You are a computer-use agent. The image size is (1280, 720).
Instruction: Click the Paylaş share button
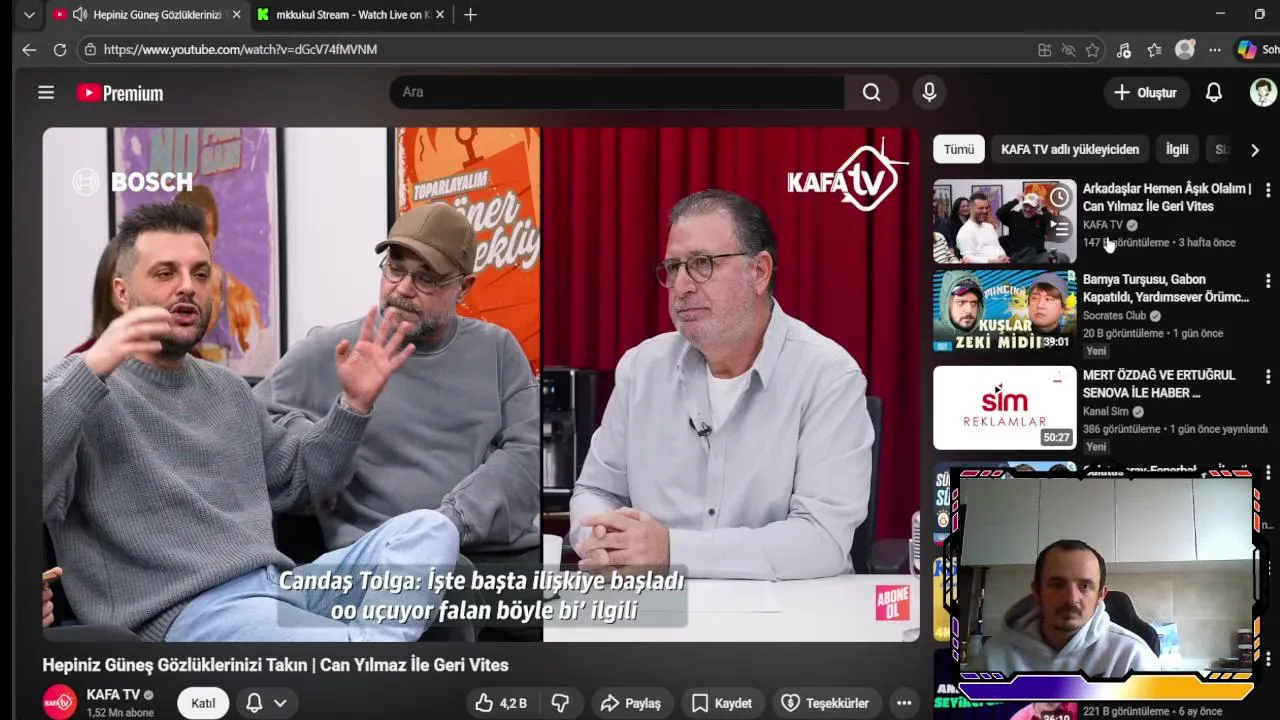(x=630, y=703)
